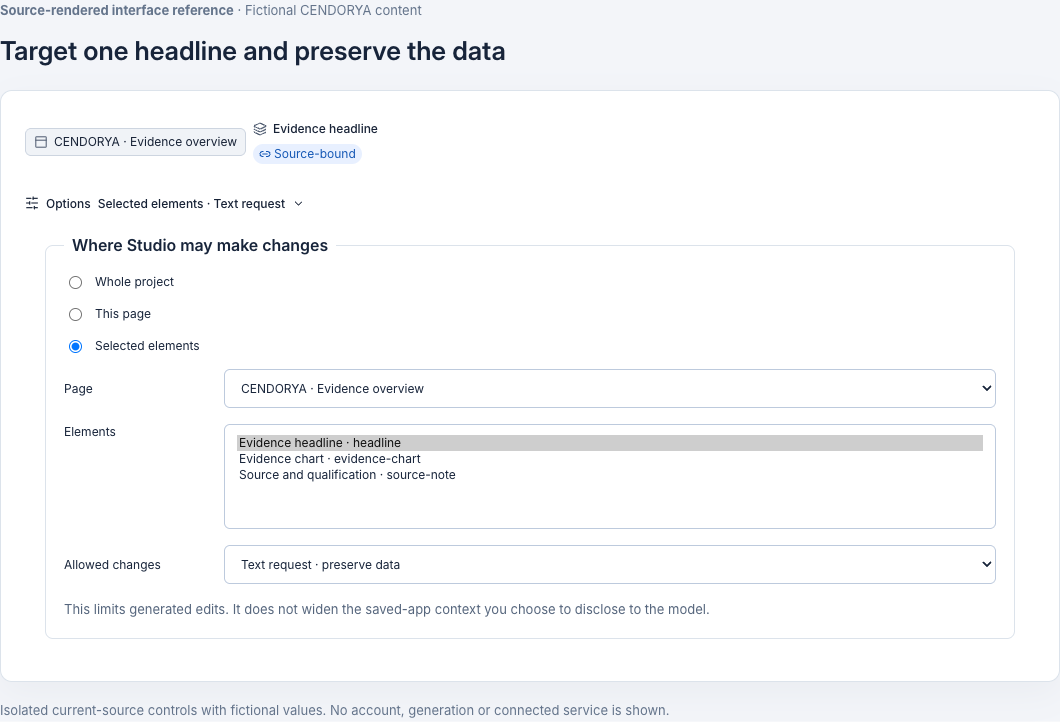Click the CENDORYA · Evidence overview chip
Image resolution: width=1060 pixels, height=722 pixels.
click(135, 142)
